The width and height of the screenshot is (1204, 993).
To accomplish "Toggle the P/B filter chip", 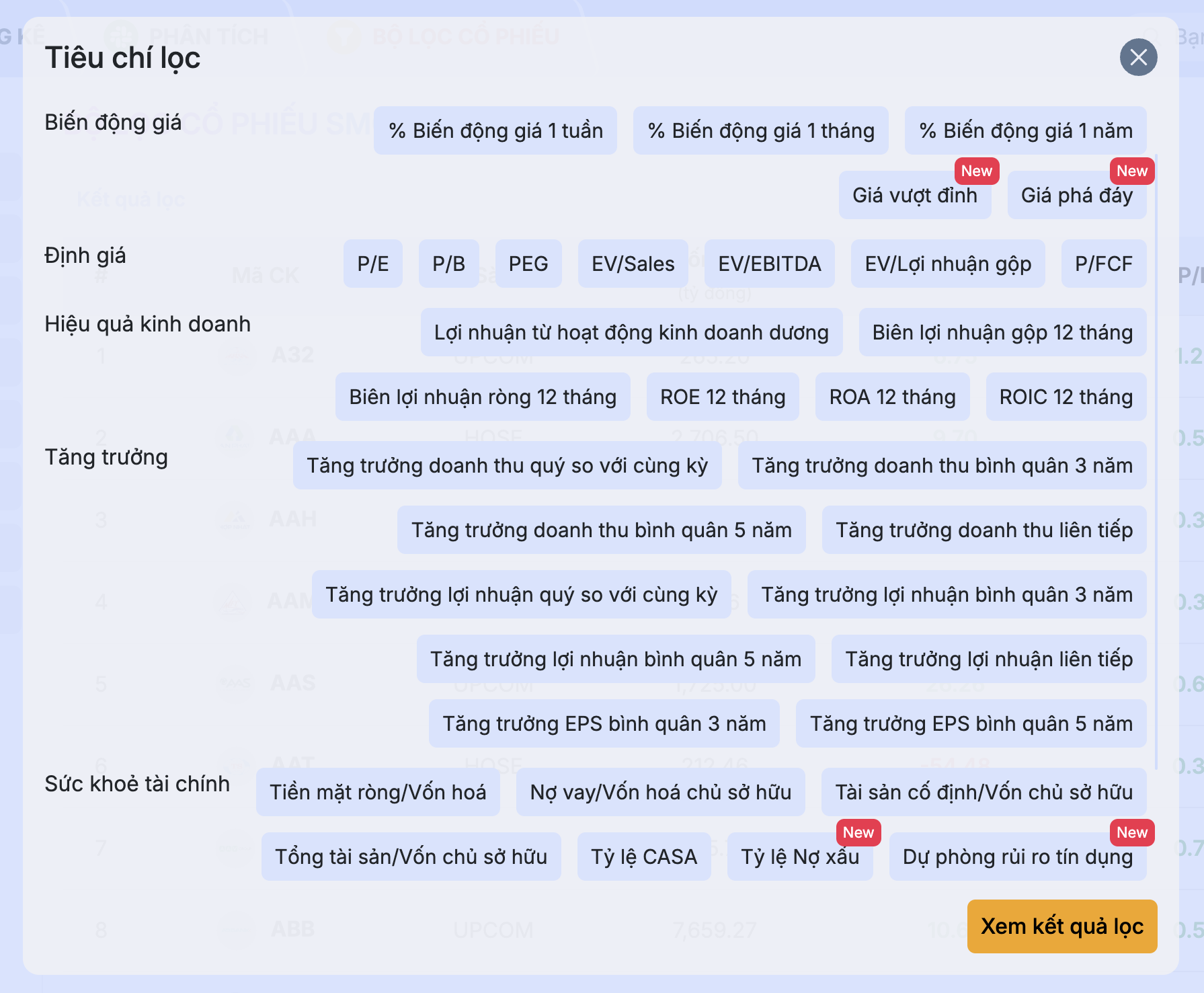I will 449,264.
